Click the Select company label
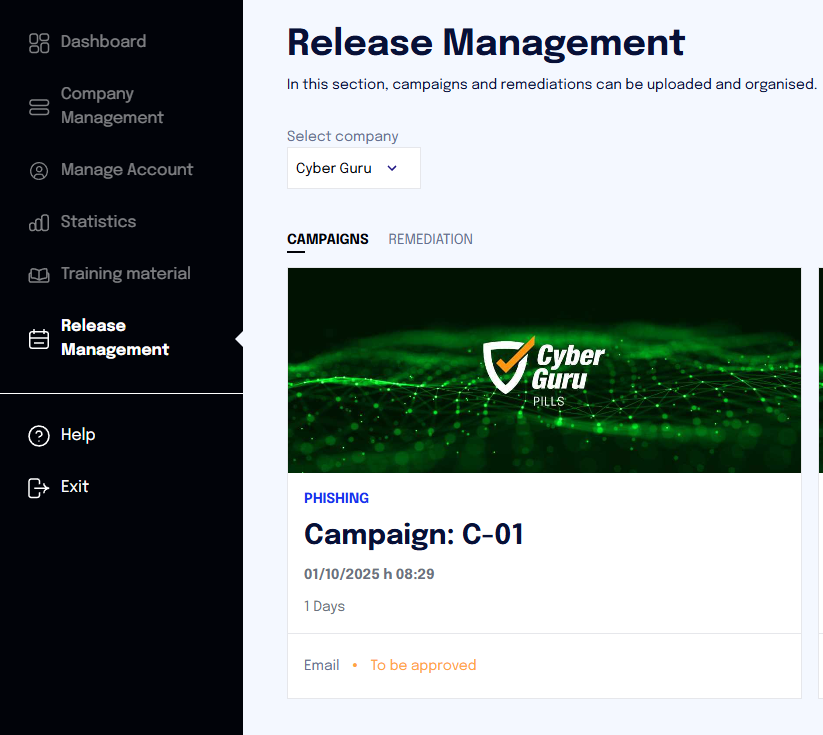823x735 pixels. click(x=343, y=136)
